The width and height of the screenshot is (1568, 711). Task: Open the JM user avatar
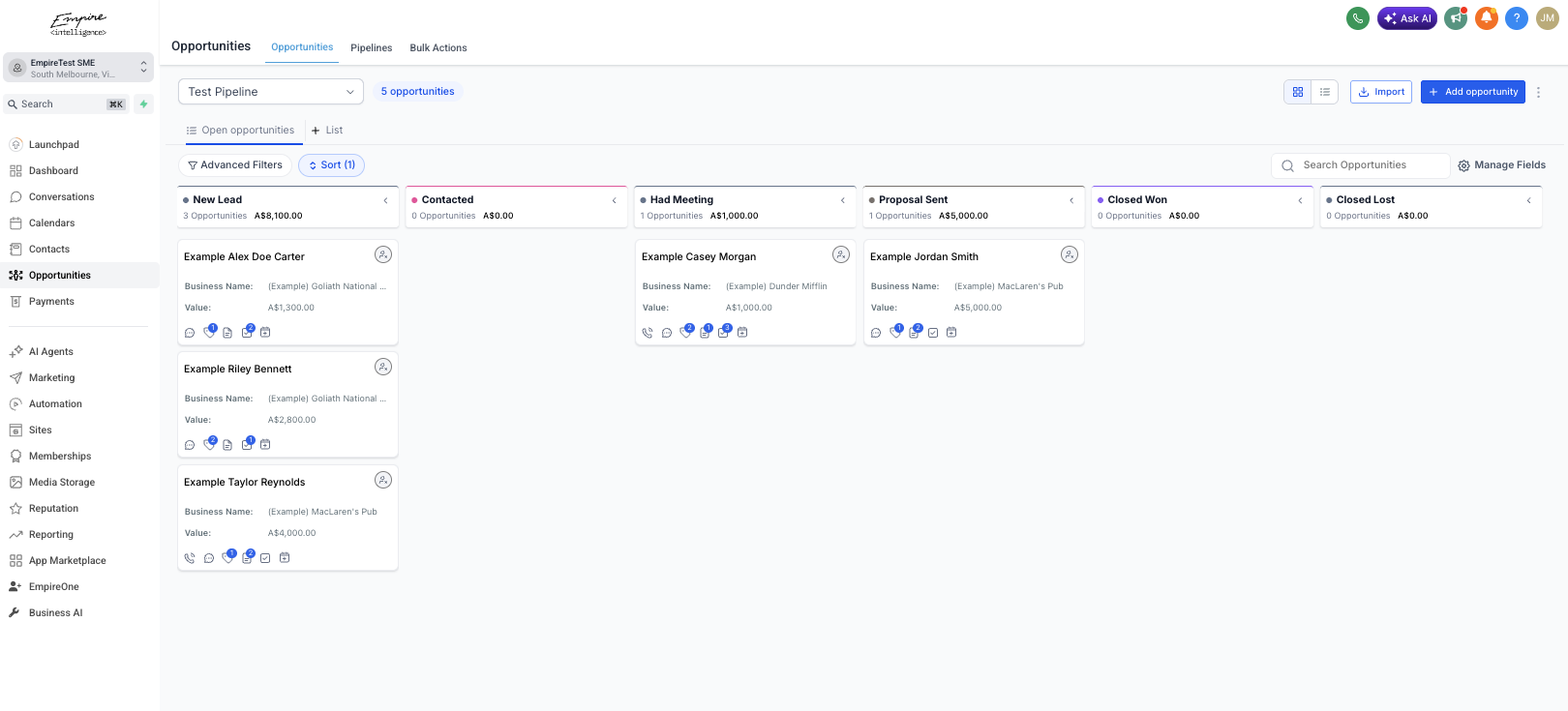coord(1548,18)
